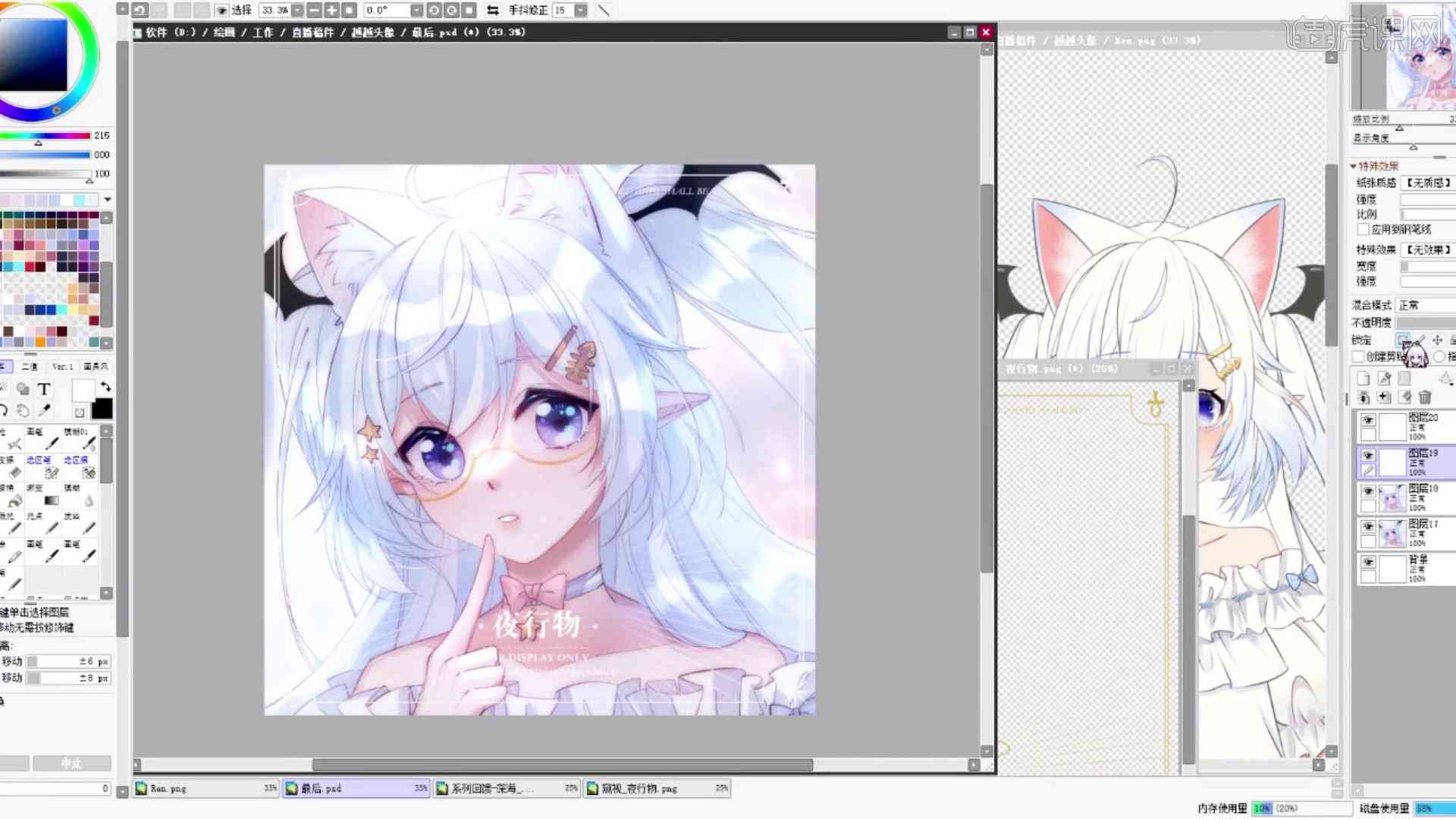The image size is (1456, 819).
Task: Open the 混合模式 blend mode dropdown
Action: [1426, 305]
